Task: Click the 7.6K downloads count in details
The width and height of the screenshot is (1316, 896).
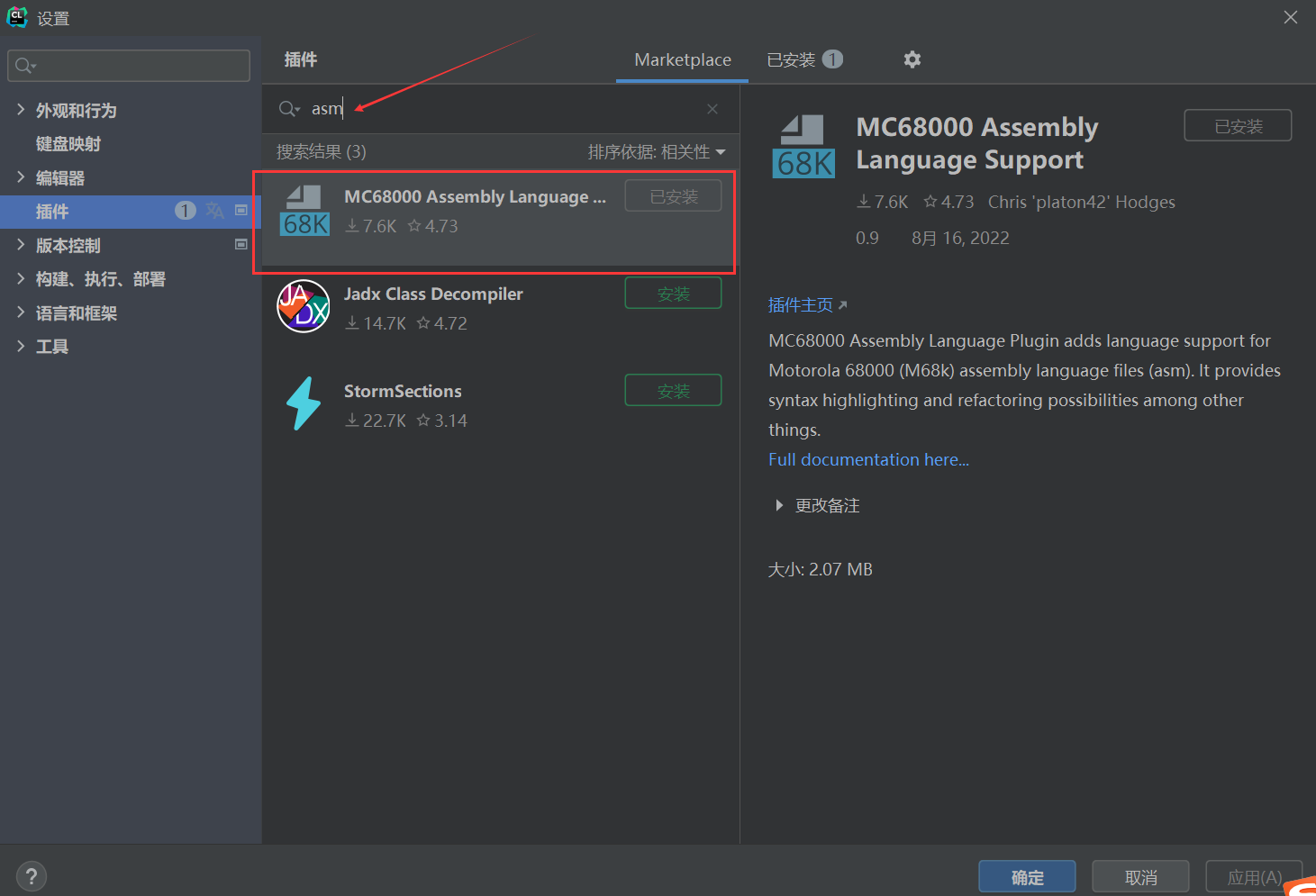Action: 882,202
